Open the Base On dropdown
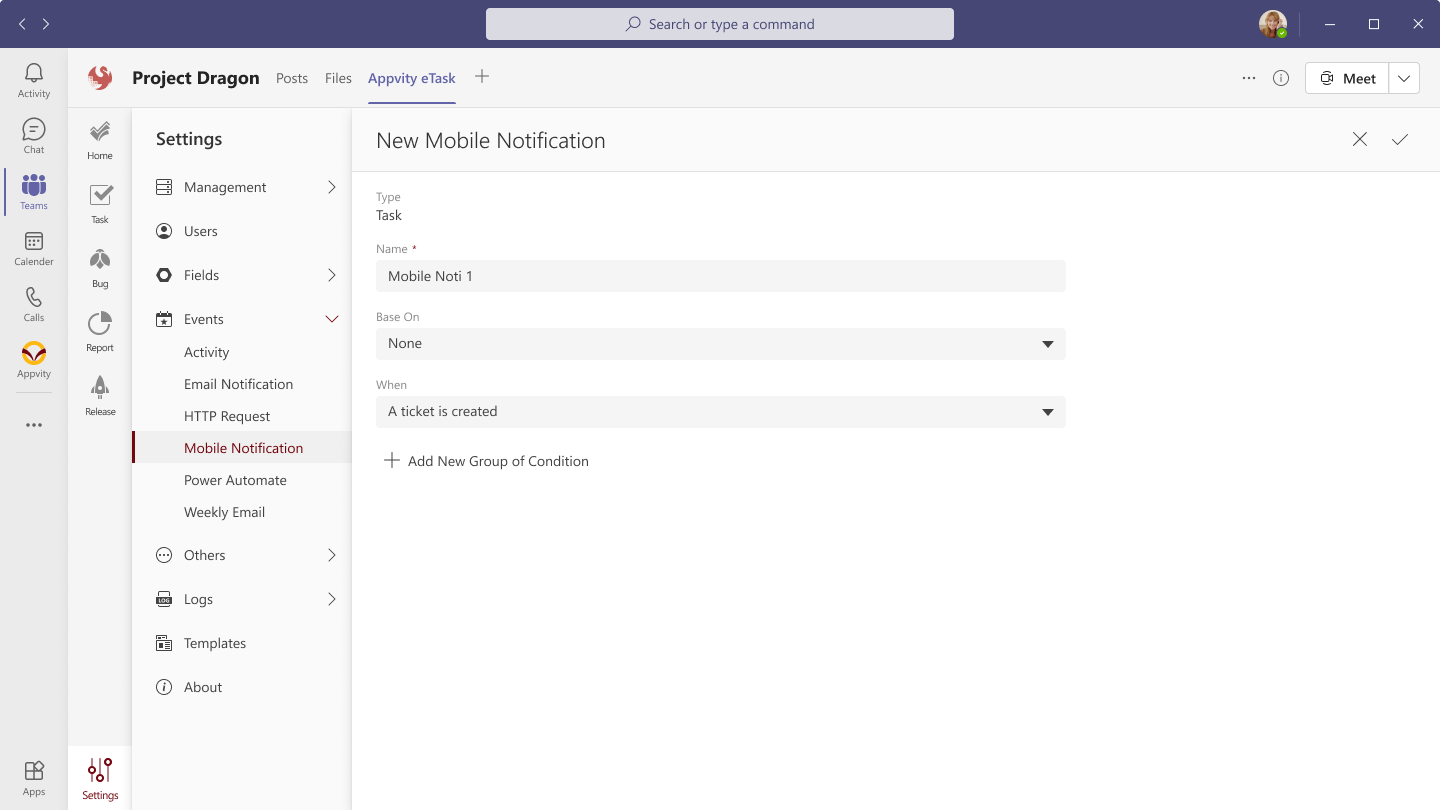Viewport: 1440px width, 810px height. pos(720,344)
